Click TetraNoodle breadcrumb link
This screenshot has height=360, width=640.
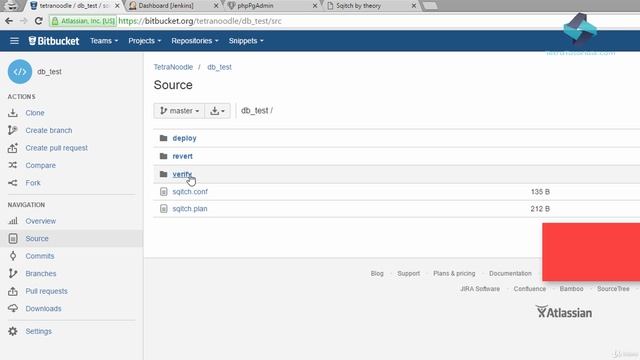pyautogui.click(x=173, y=67)
